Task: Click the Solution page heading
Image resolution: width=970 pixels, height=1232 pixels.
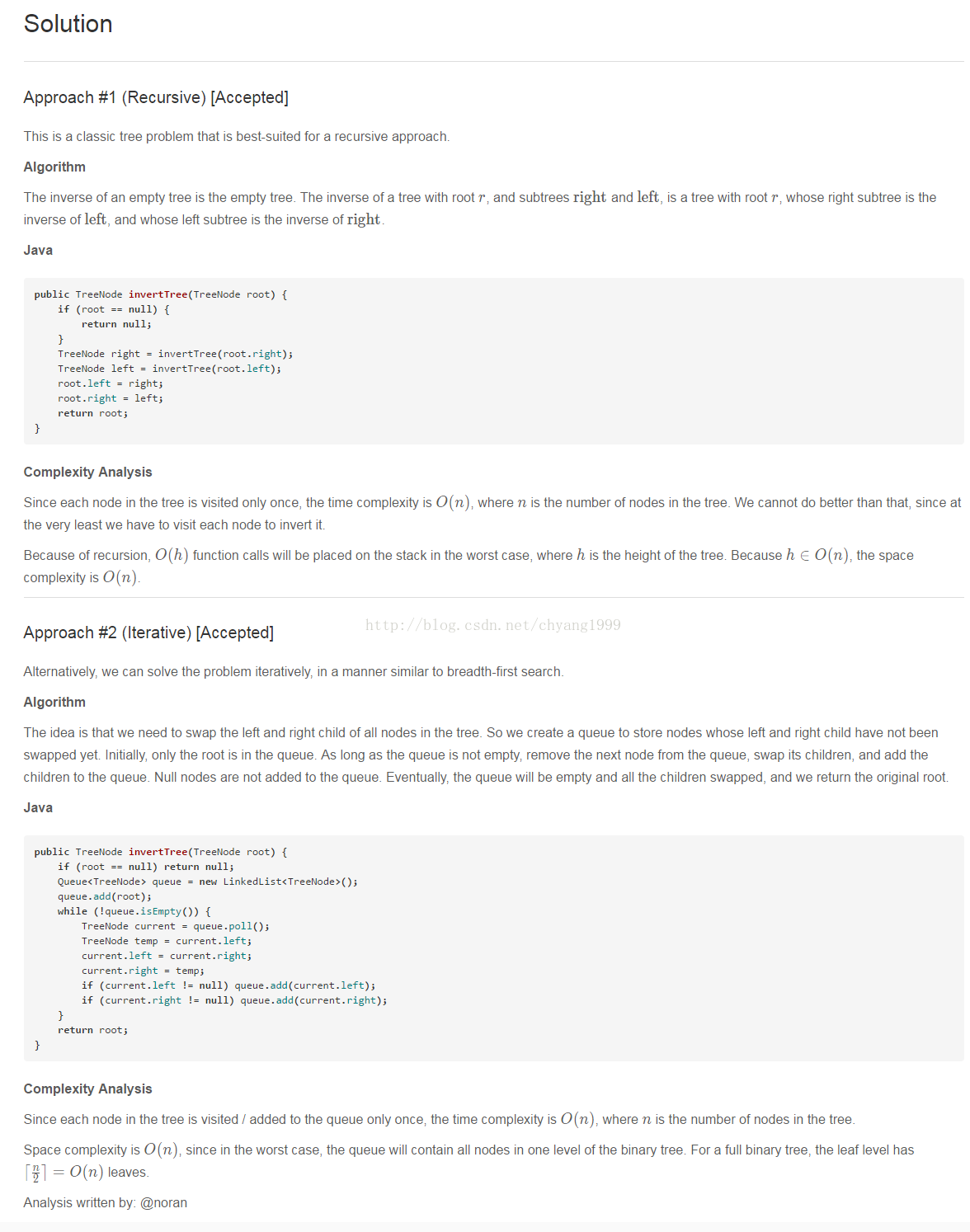Action: pyautogui.click(x=68, y=24)
